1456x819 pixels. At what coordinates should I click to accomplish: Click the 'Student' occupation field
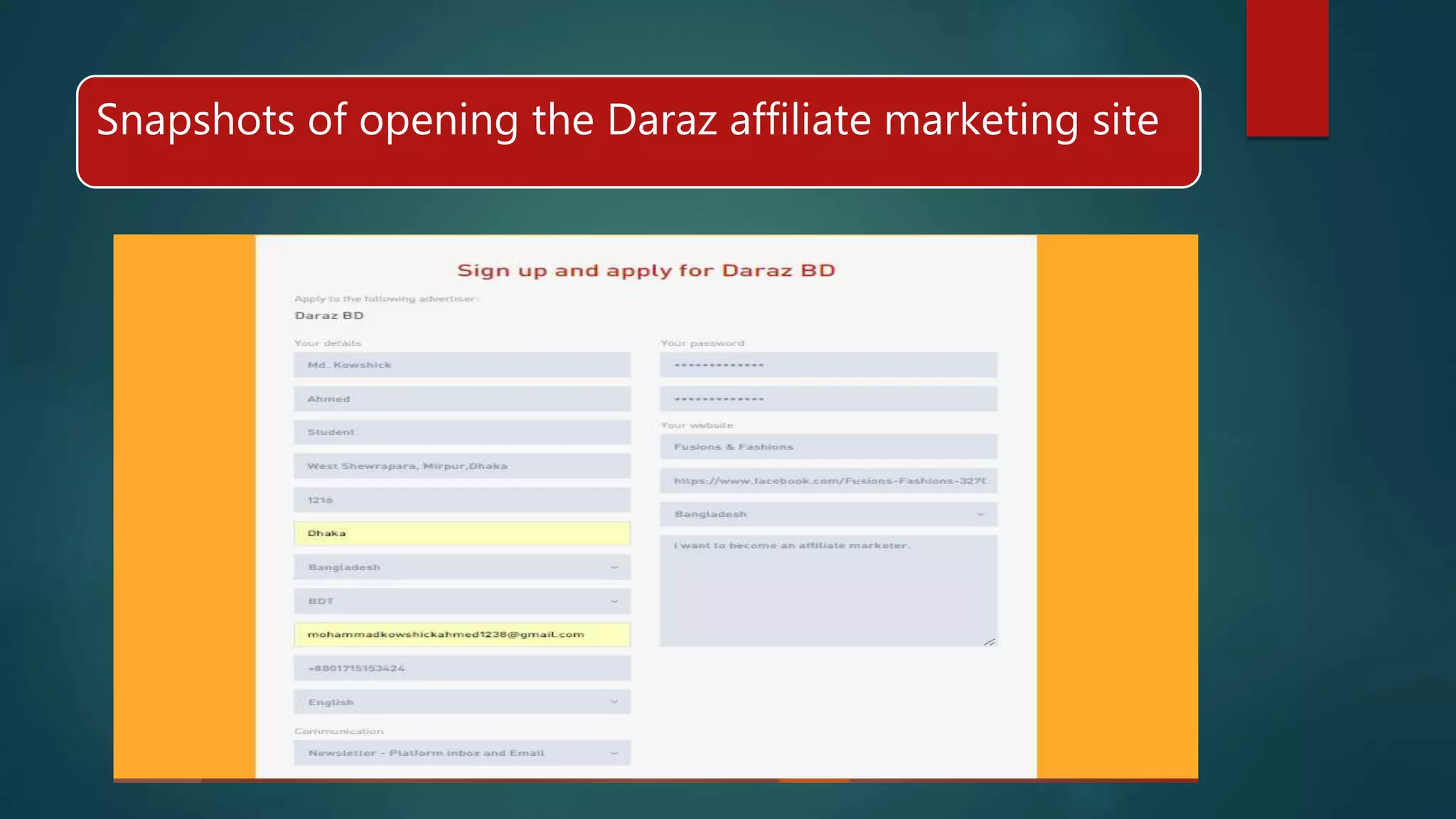462,432
